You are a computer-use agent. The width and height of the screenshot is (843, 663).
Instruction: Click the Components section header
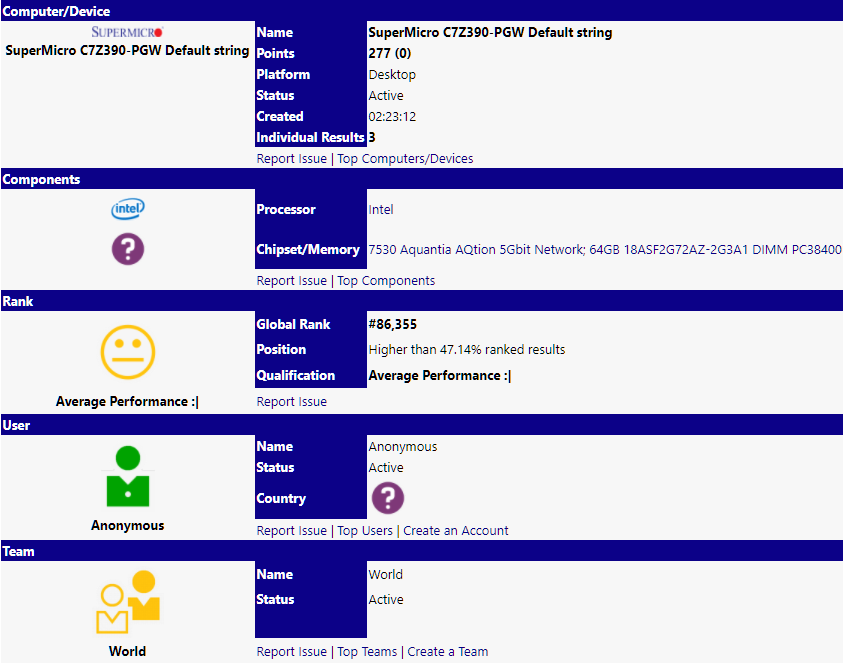[422, 179]
